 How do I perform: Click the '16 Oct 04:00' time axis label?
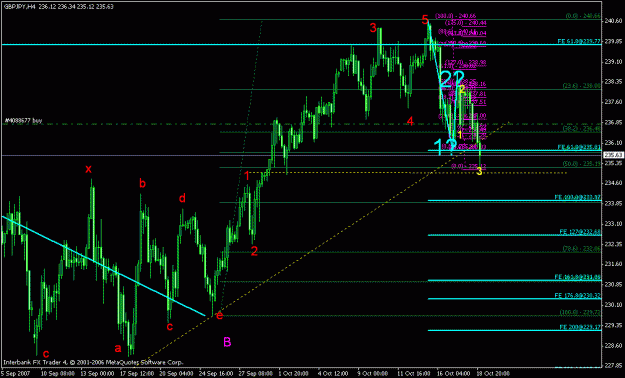pos(454,374)
